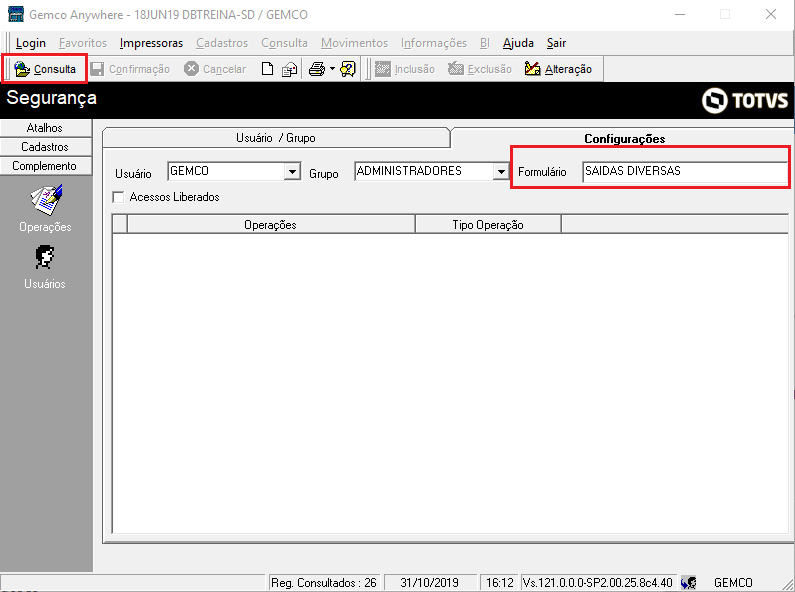Screen dimensions: 795x592
Task: Click the GEMCO user name in status bar
Action: coord(733,582)
